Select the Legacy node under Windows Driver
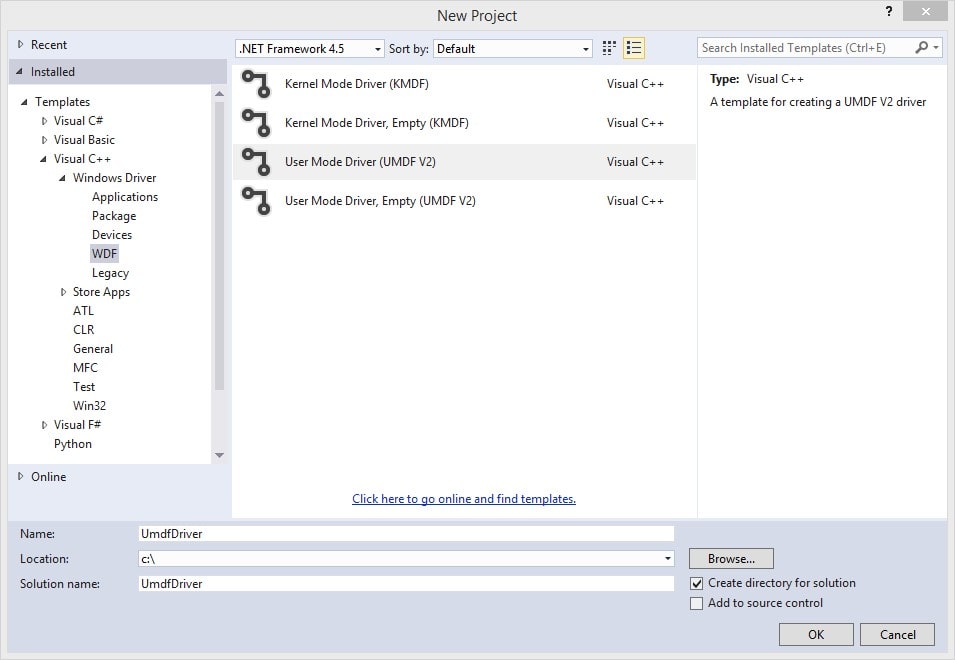The width and height of the screenshot is (955, 660). click(x=110, y=273)
